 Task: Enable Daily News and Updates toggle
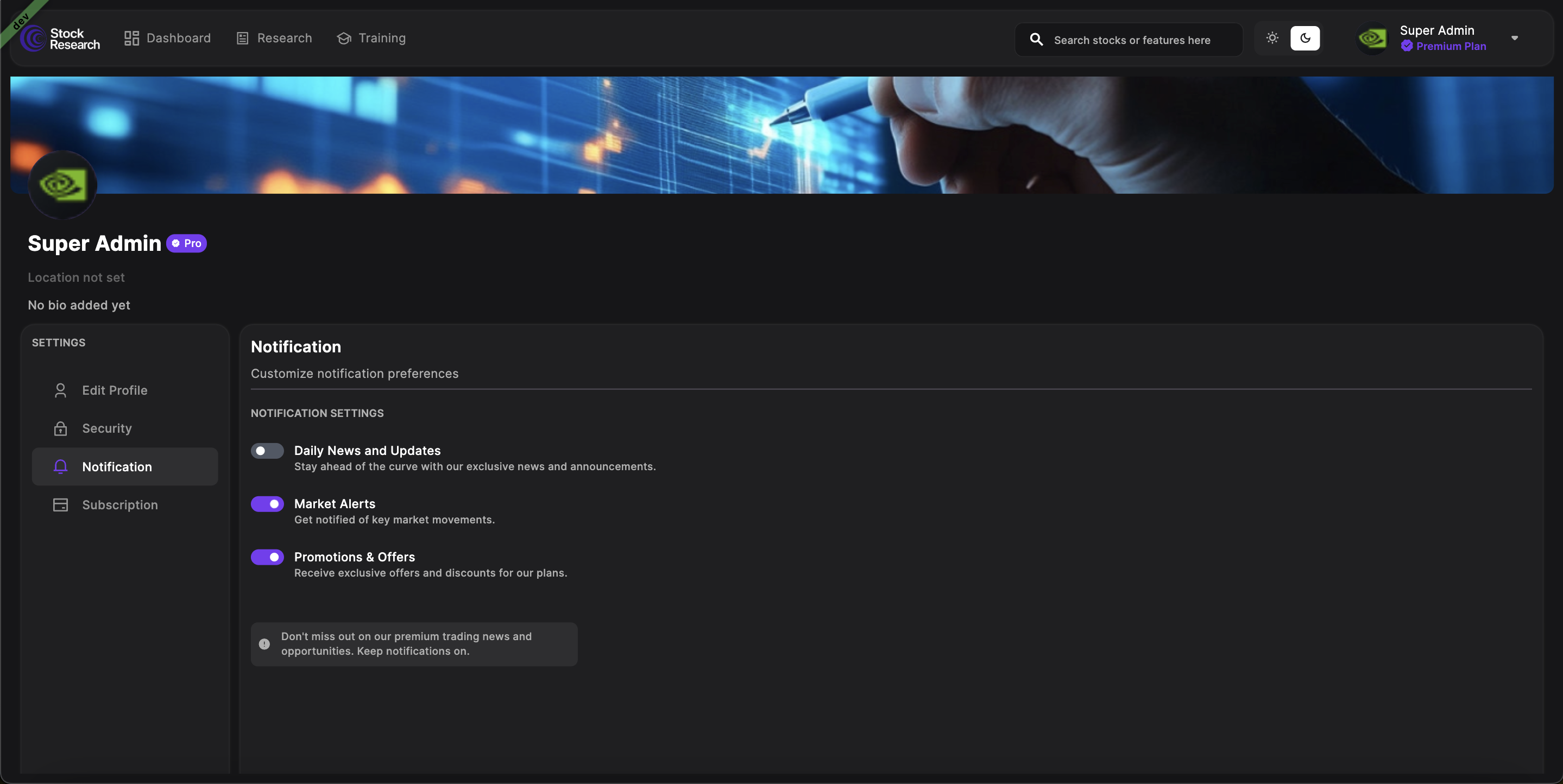pyautogui.click(x=267, y=451)
